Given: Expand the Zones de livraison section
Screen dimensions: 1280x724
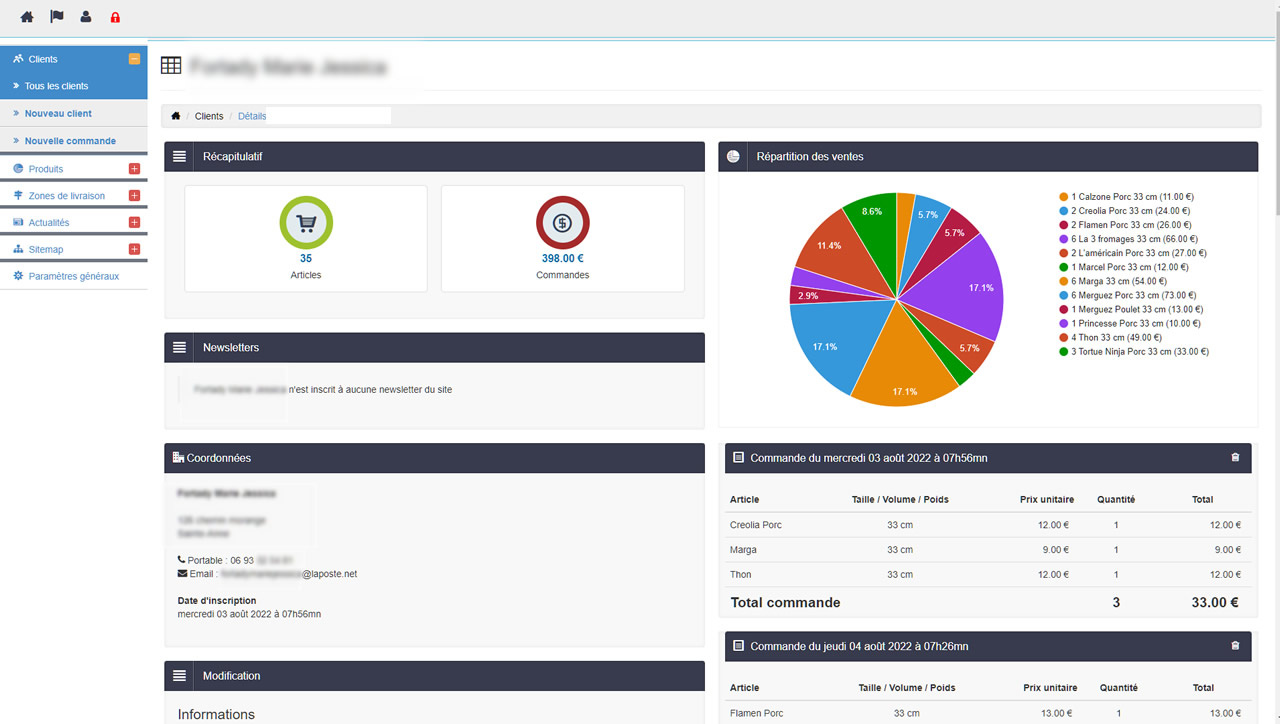Looking at the screenshot, I should [134, 196].
